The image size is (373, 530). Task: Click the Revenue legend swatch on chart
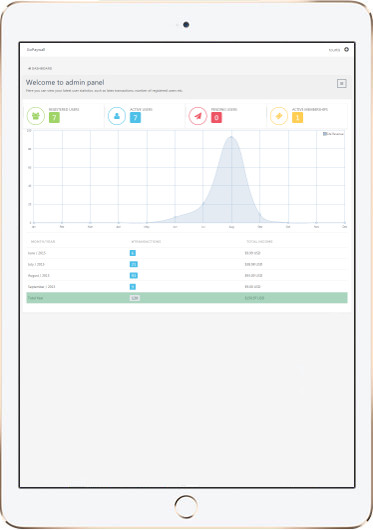coord(325,134)
